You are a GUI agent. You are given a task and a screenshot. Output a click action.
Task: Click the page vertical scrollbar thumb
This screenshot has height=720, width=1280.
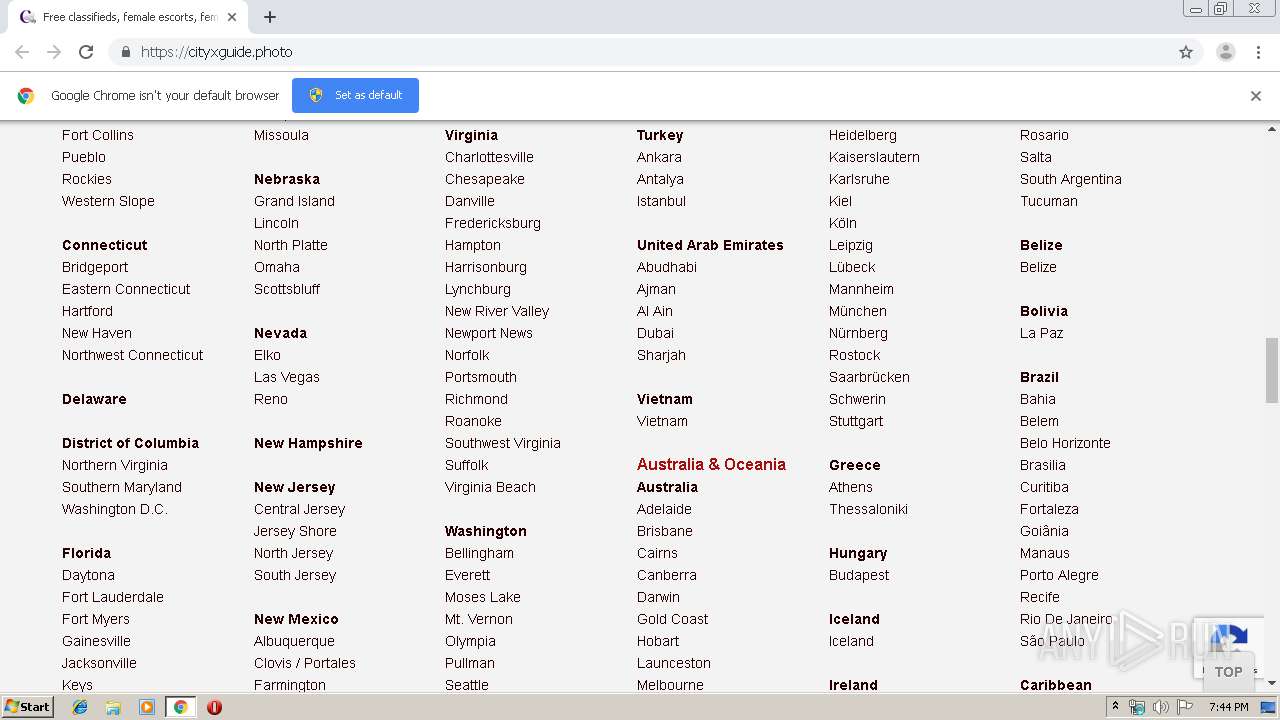coord(1272,370)
